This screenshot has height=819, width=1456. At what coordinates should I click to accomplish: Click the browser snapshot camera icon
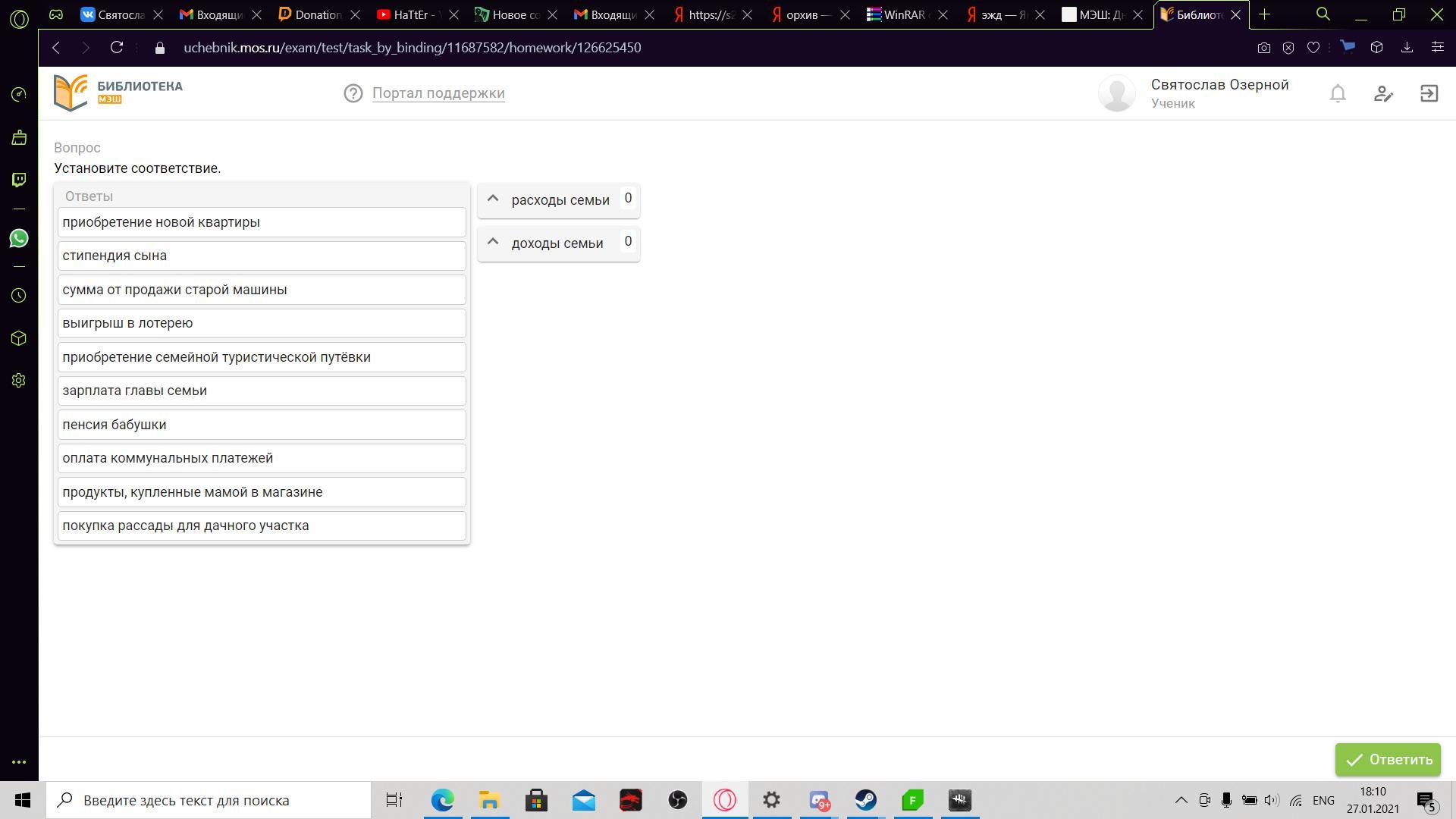point(1263,48)
